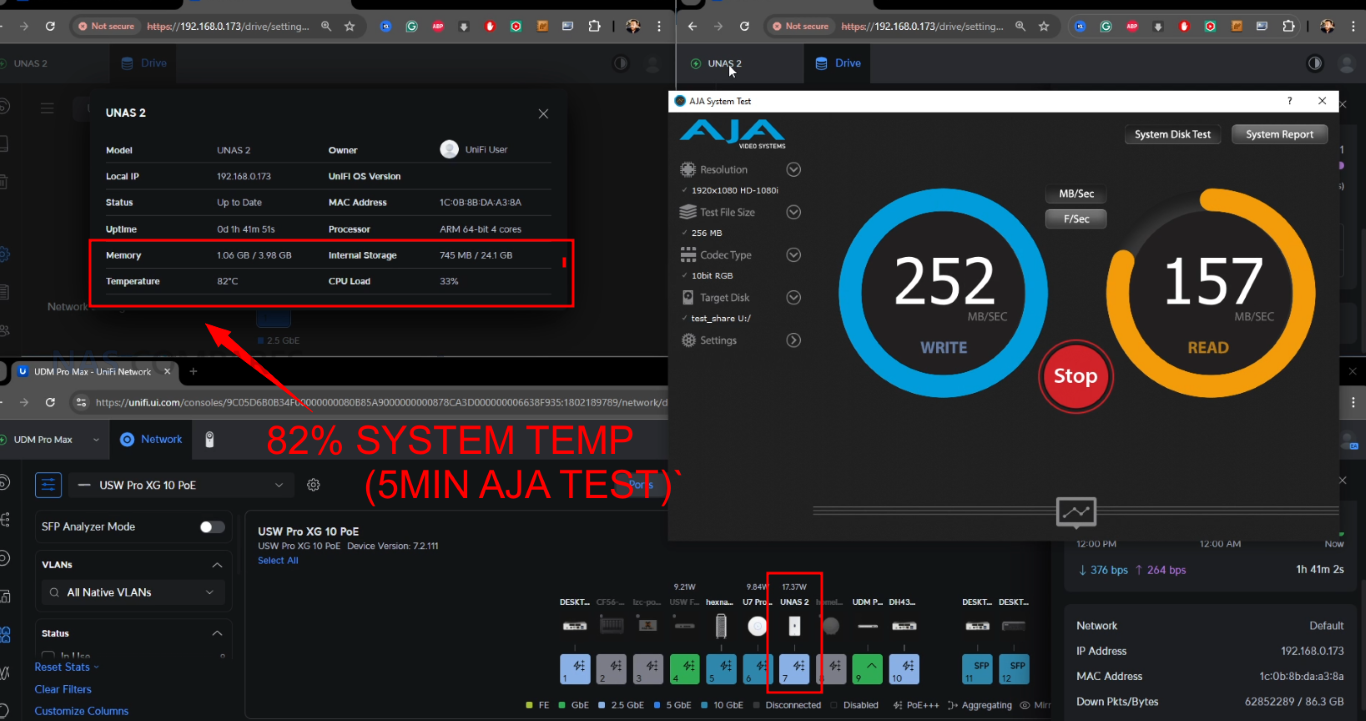
Task: Open the System Report in AJA
Action: pos(1280,134)
